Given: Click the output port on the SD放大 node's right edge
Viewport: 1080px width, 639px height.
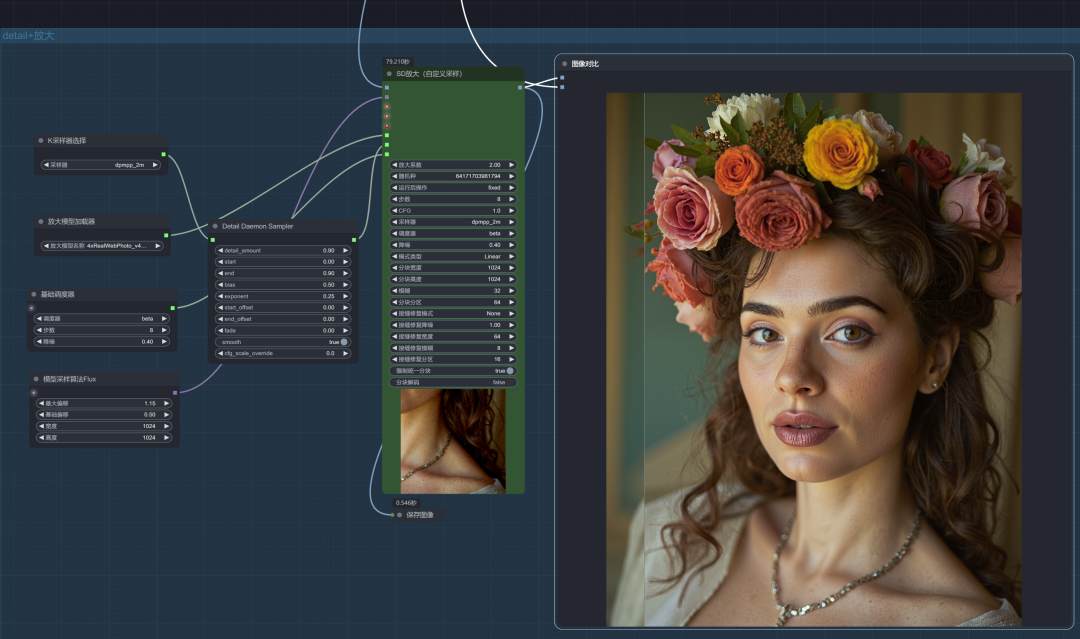Looking at the screenshot, I should pos(519,87).
